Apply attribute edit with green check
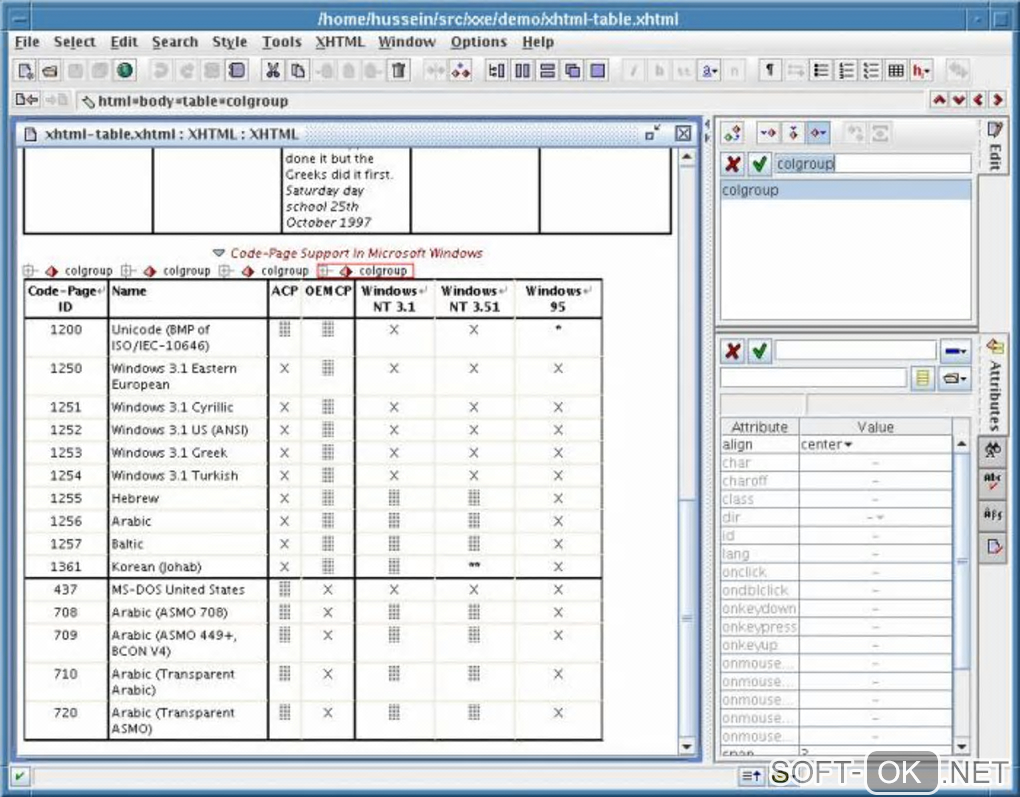Screen dimensions: 1020x797 (759, 351)
